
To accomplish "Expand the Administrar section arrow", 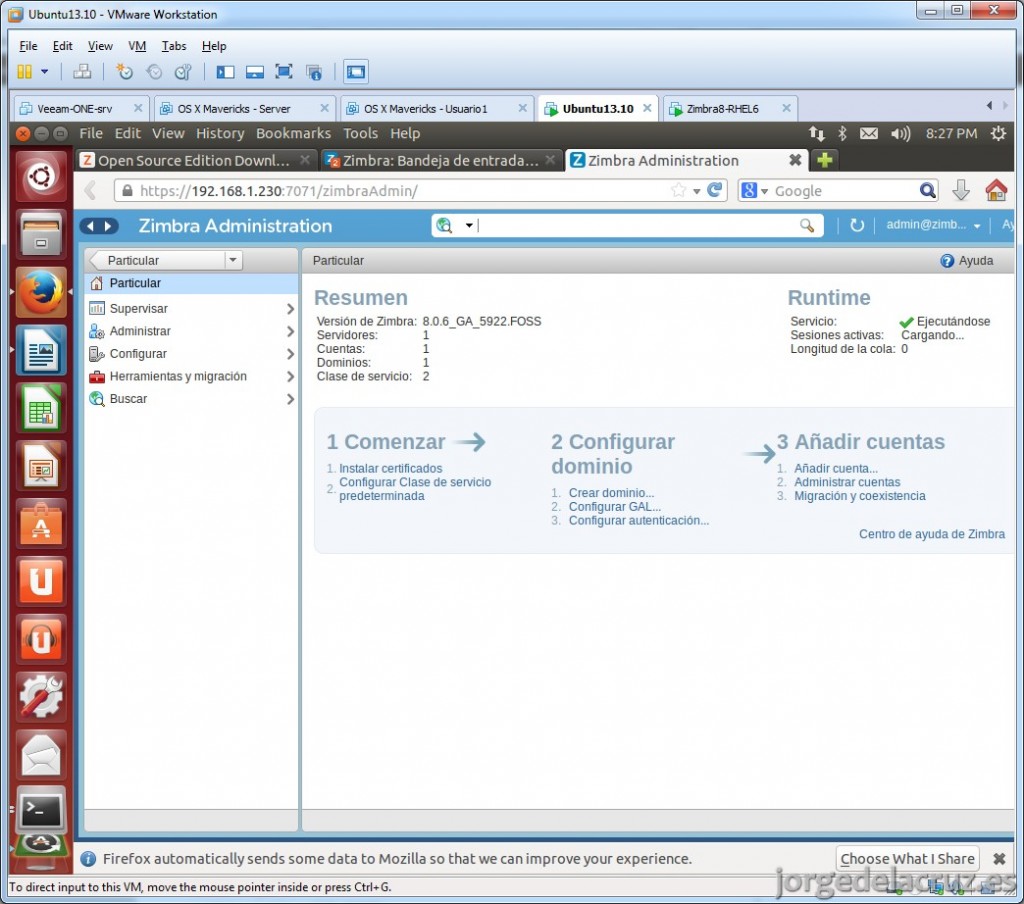I will (x=291, y=331).
